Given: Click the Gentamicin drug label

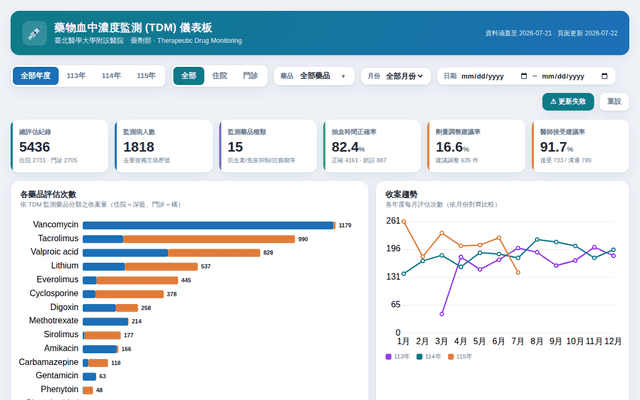Looking at the screenshot, I should point(57,376).
